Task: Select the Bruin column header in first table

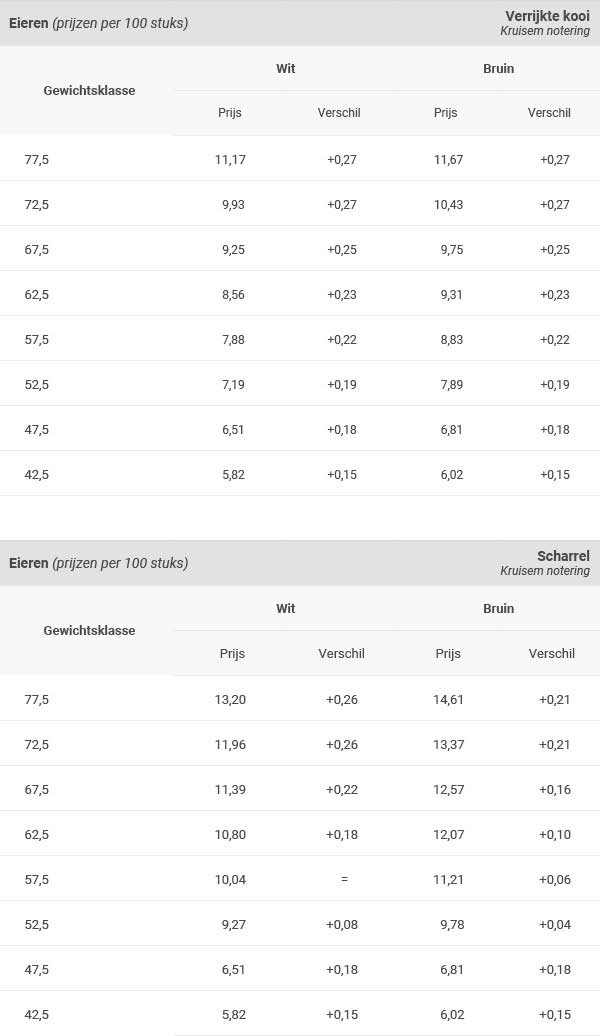Action: (498, 68)
